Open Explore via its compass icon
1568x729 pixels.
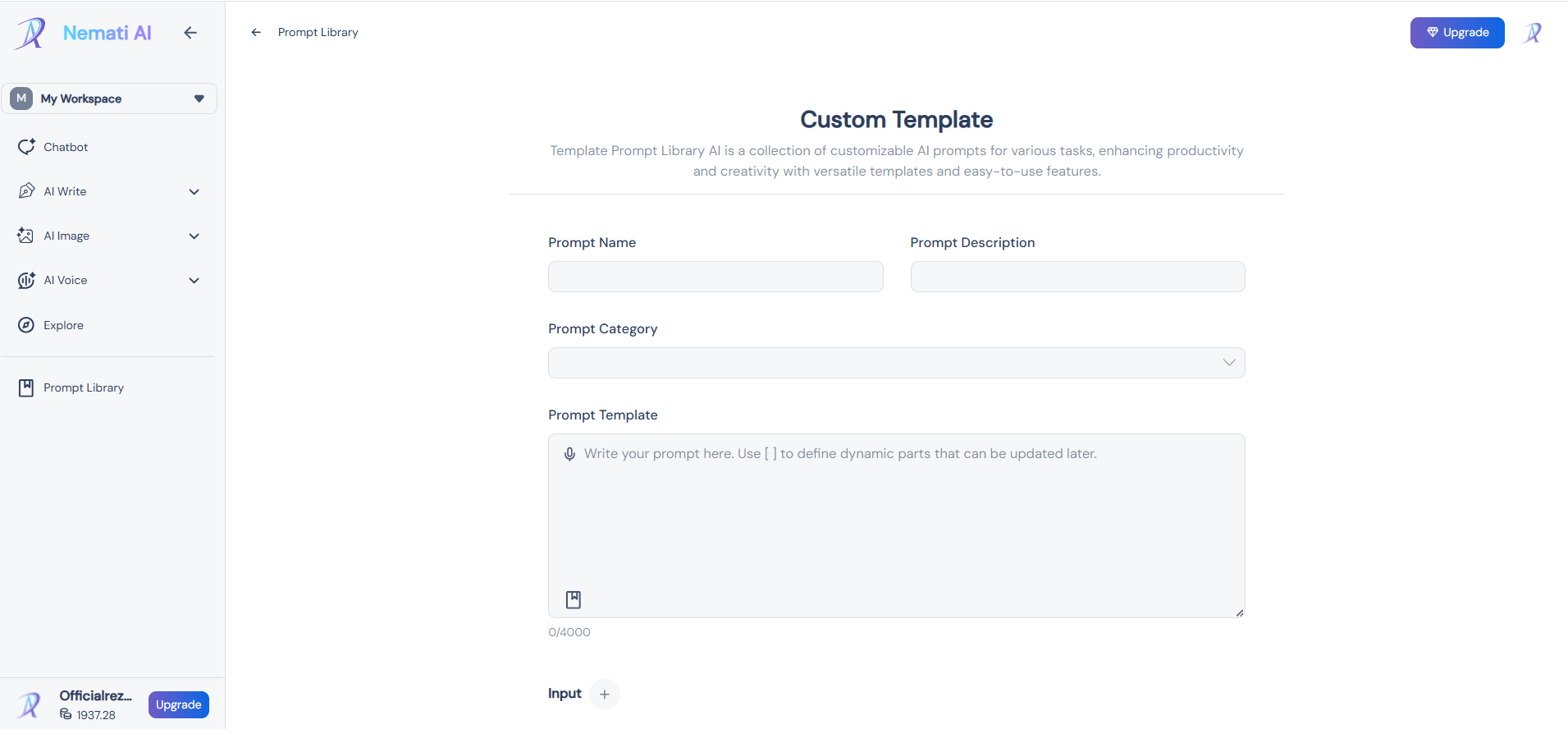[x=27, y=324]
